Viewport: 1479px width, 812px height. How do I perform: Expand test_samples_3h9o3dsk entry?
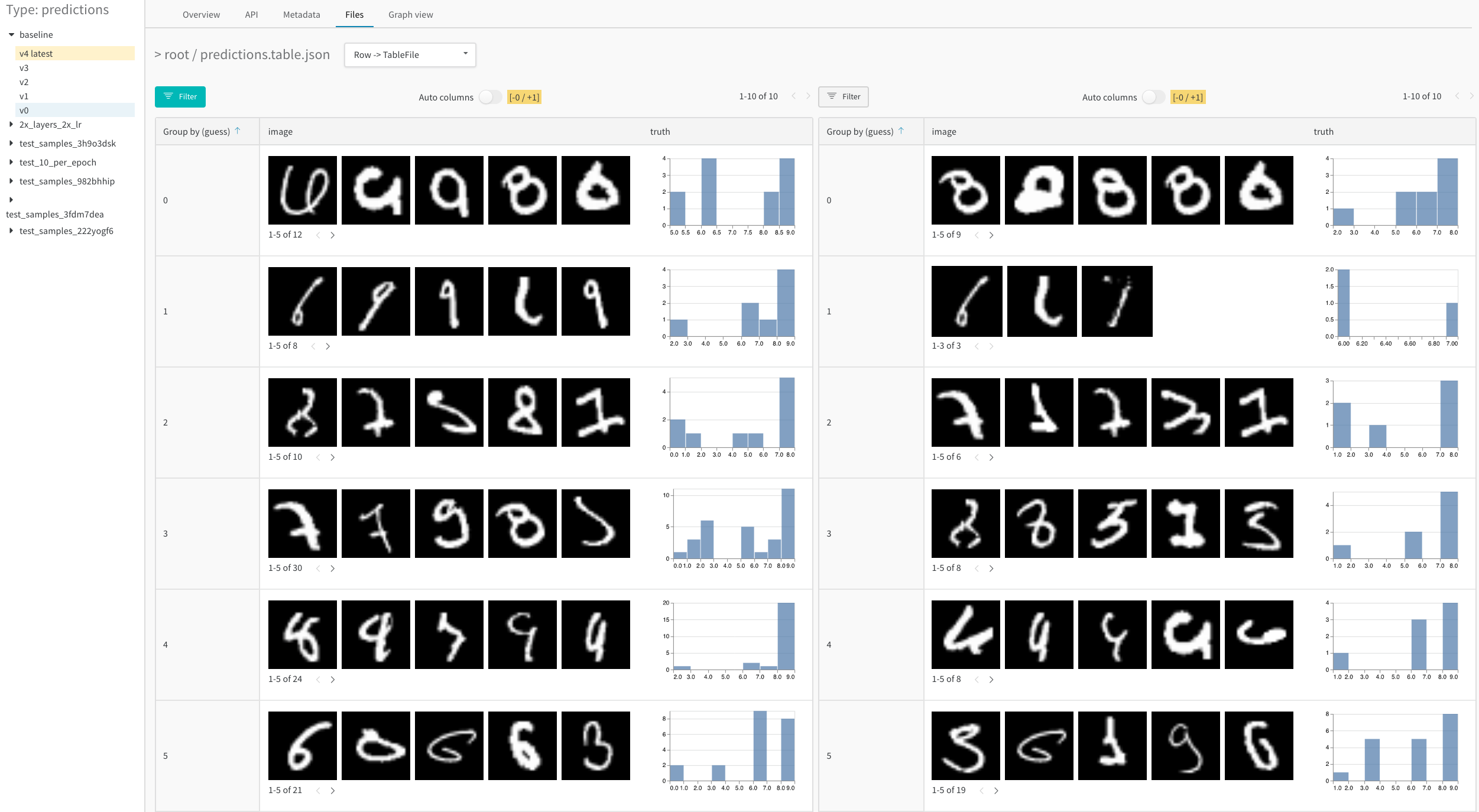[x=11, y=144]
